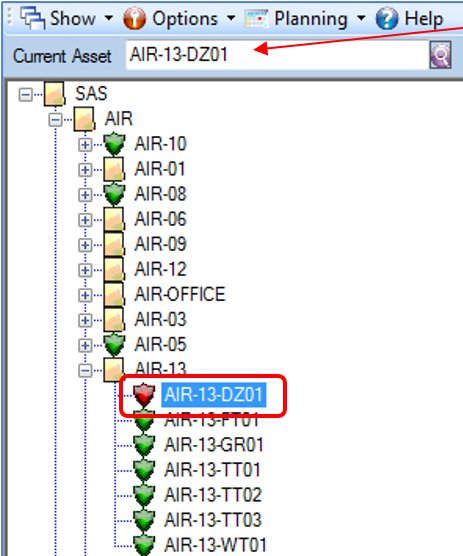The height and width of the screenshot is (556, 463).
Task: Click the red shield icon for AIR-13-DZ01
Action: point(144,394)
